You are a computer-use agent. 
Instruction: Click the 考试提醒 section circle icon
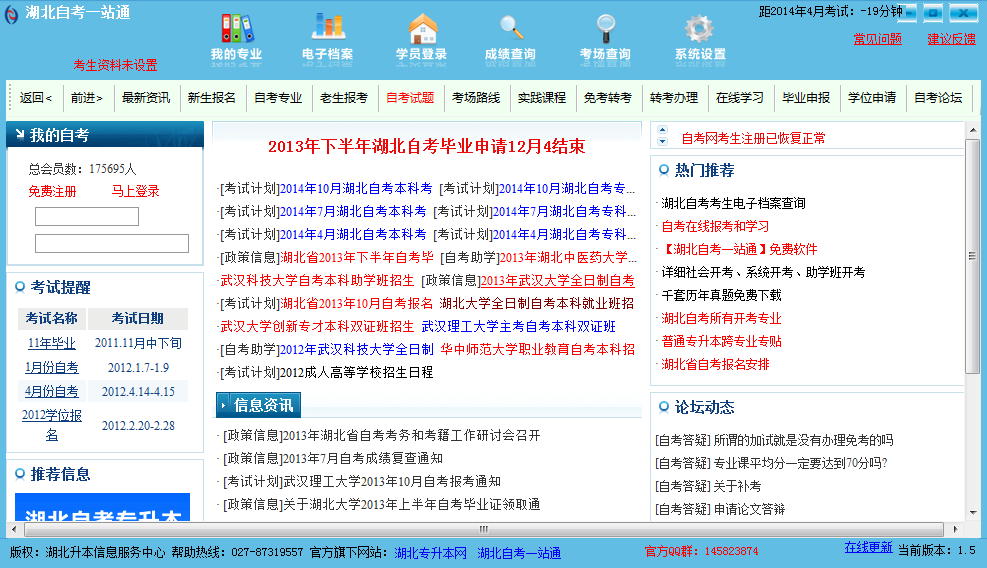[20, 287]
